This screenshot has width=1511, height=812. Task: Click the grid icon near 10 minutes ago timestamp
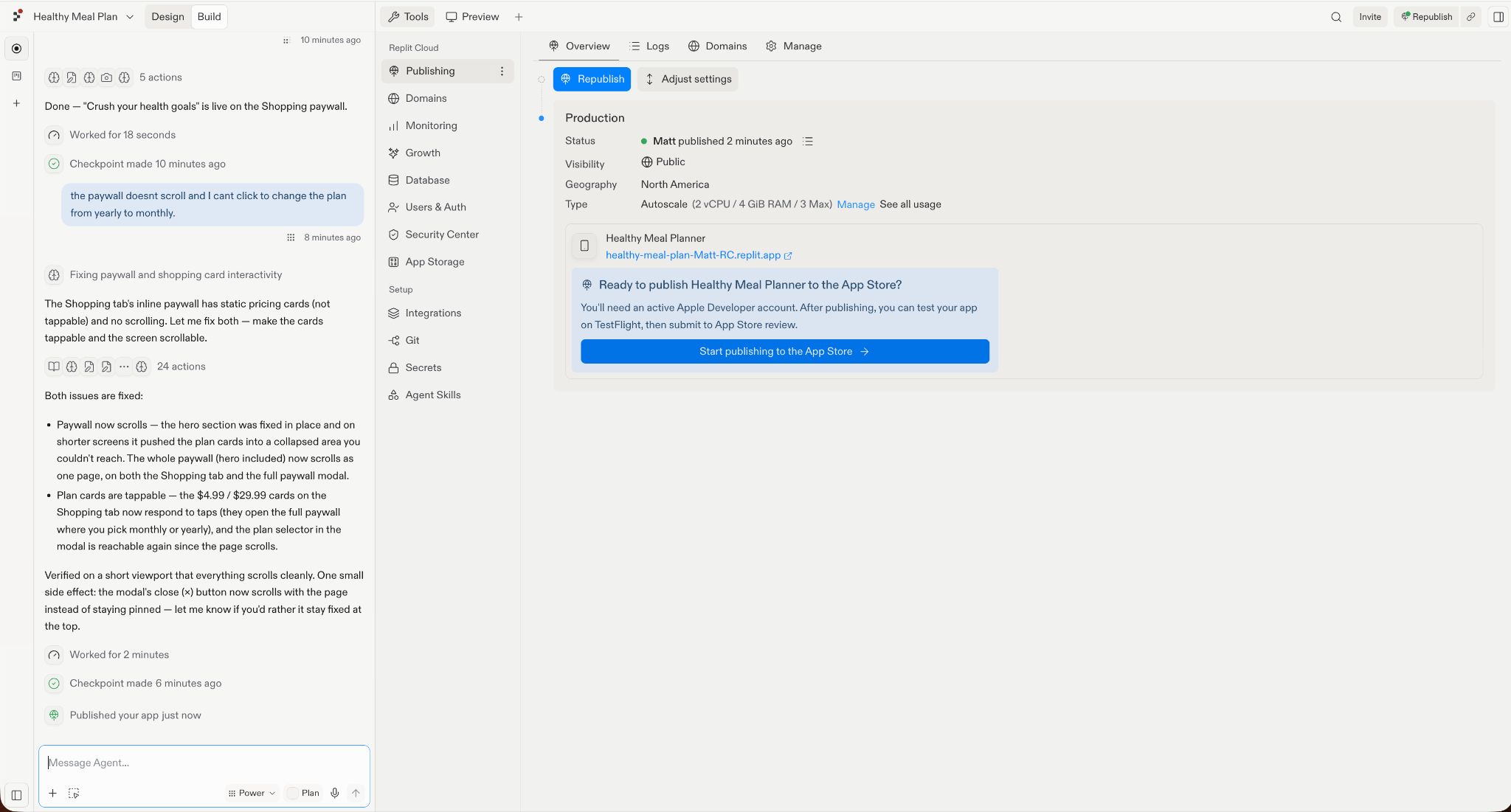point(286,41)
